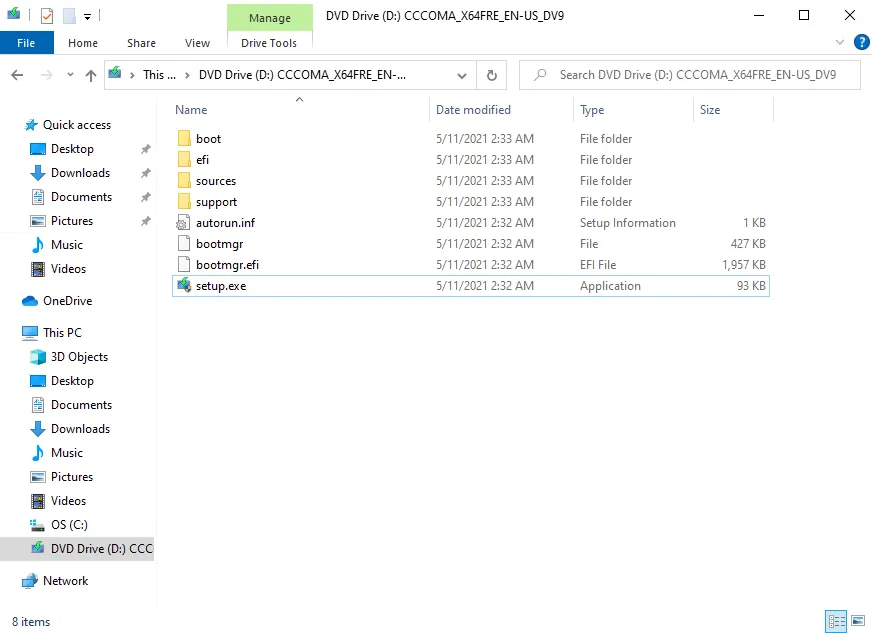The width and height of the screenshot is (872, 633).
Task: Click the Search DVD Drive input box
Action: coord(690,75)
